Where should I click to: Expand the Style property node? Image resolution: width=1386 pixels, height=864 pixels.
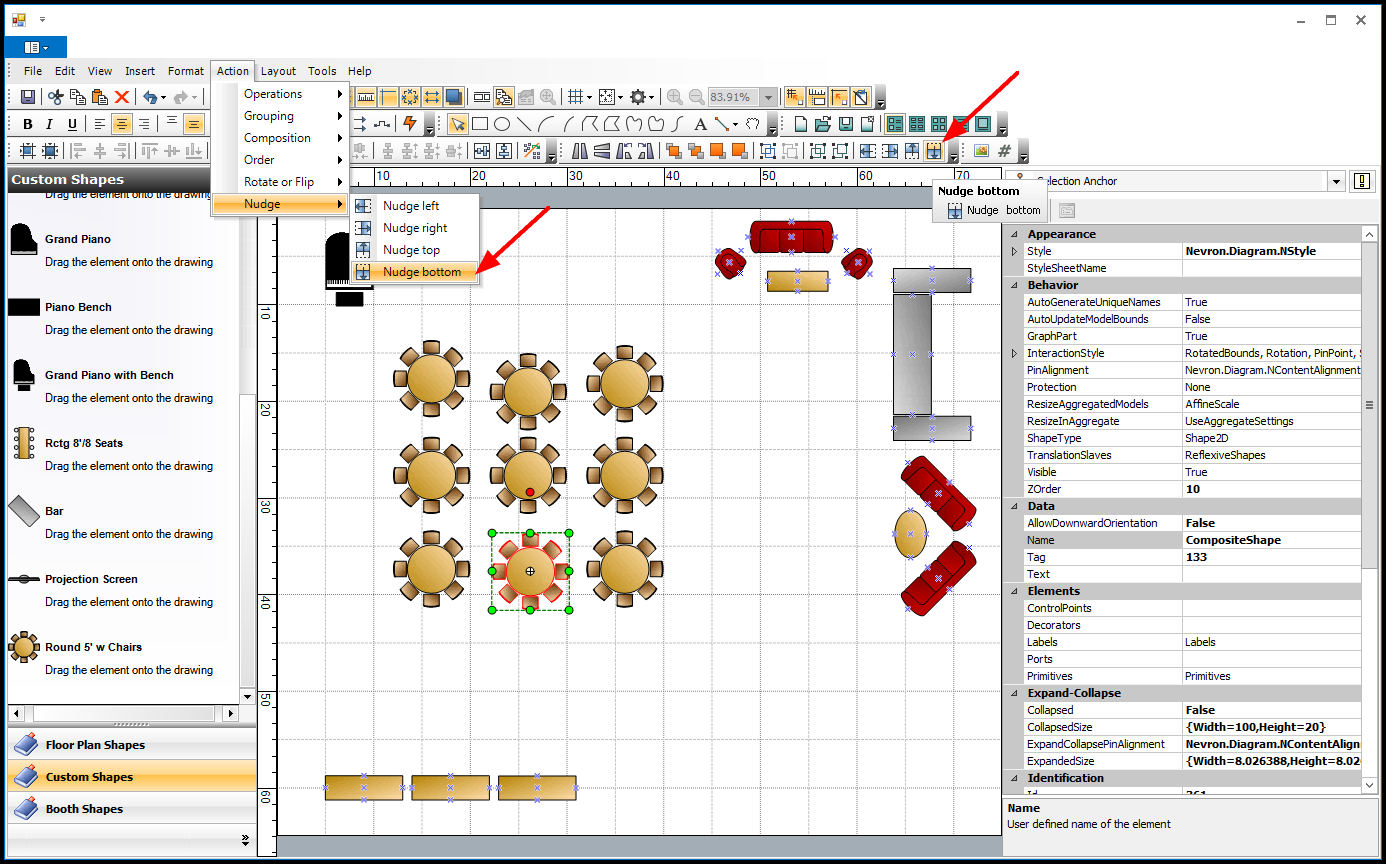[1014, 251]
